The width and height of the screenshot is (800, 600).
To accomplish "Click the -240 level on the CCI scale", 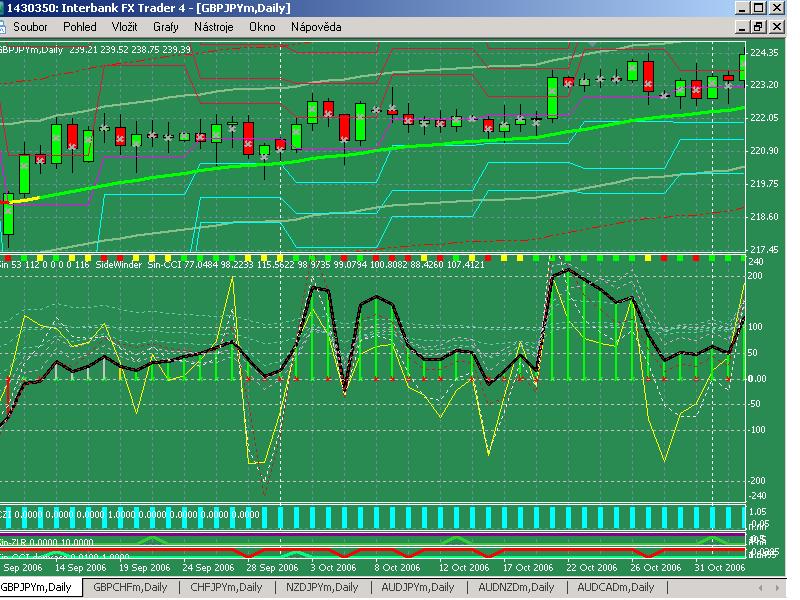I will (x=757, y=495).
